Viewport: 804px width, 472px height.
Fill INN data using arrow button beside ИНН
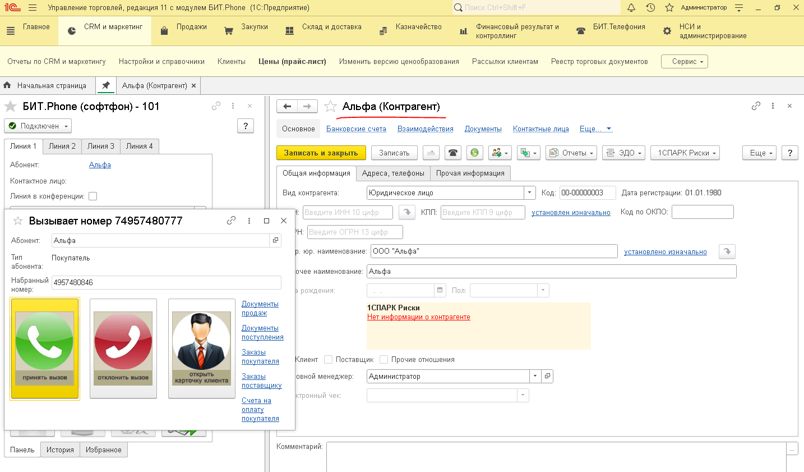pyautogui.click(x=407, y=212)
